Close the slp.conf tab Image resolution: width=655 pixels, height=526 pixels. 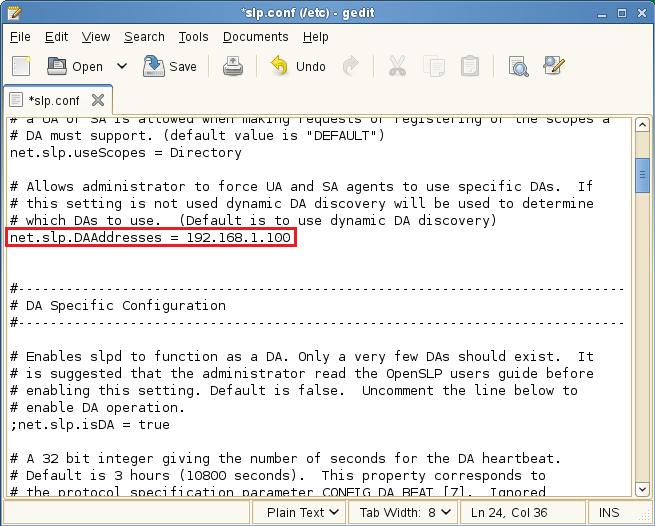point(97,100)
